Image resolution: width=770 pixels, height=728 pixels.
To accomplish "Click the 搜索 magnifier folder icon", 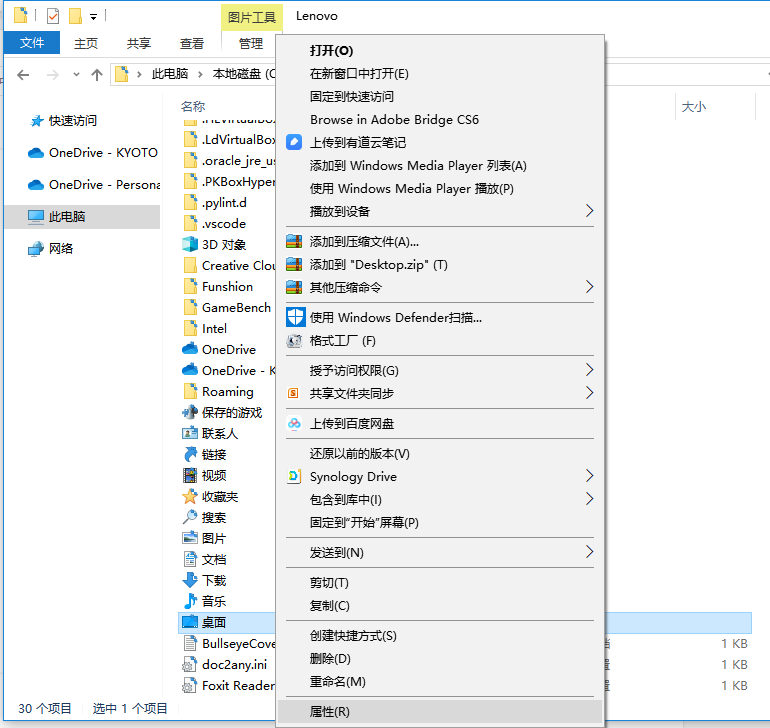I will pyautogui.click(x=190, y=517).
